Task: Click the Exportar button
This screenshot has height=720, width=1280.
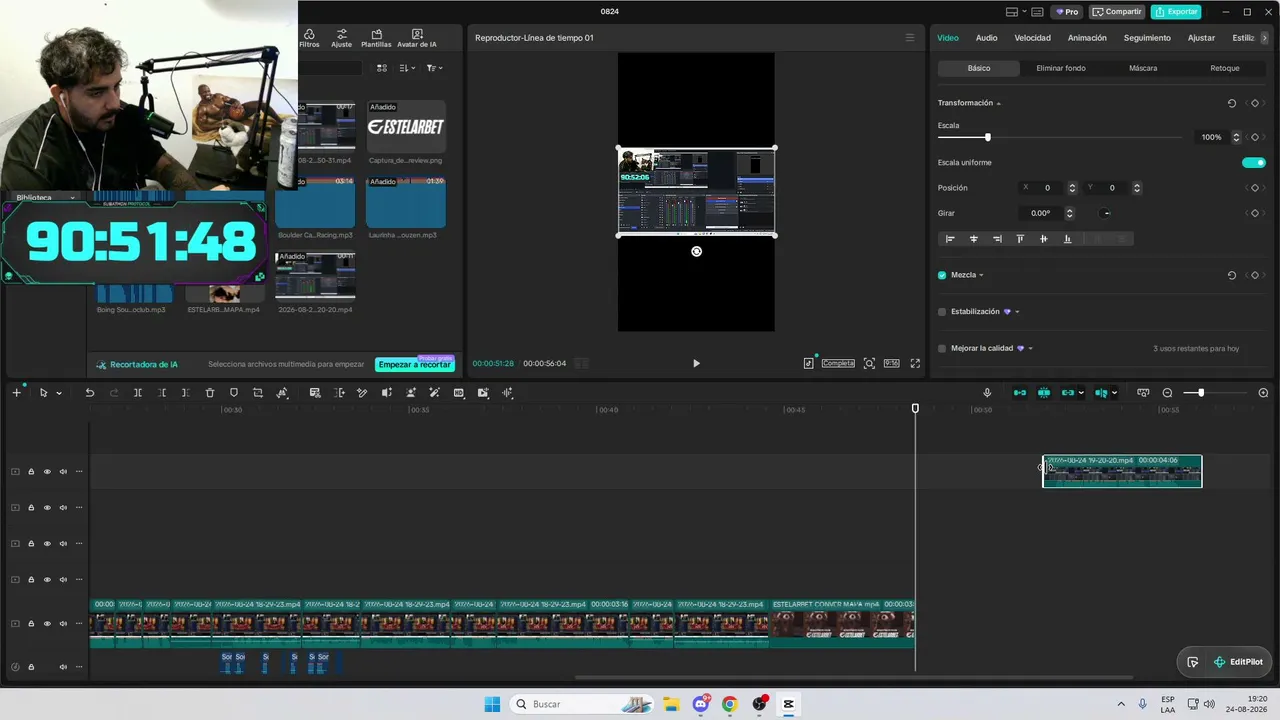Action: (1176, 12)
